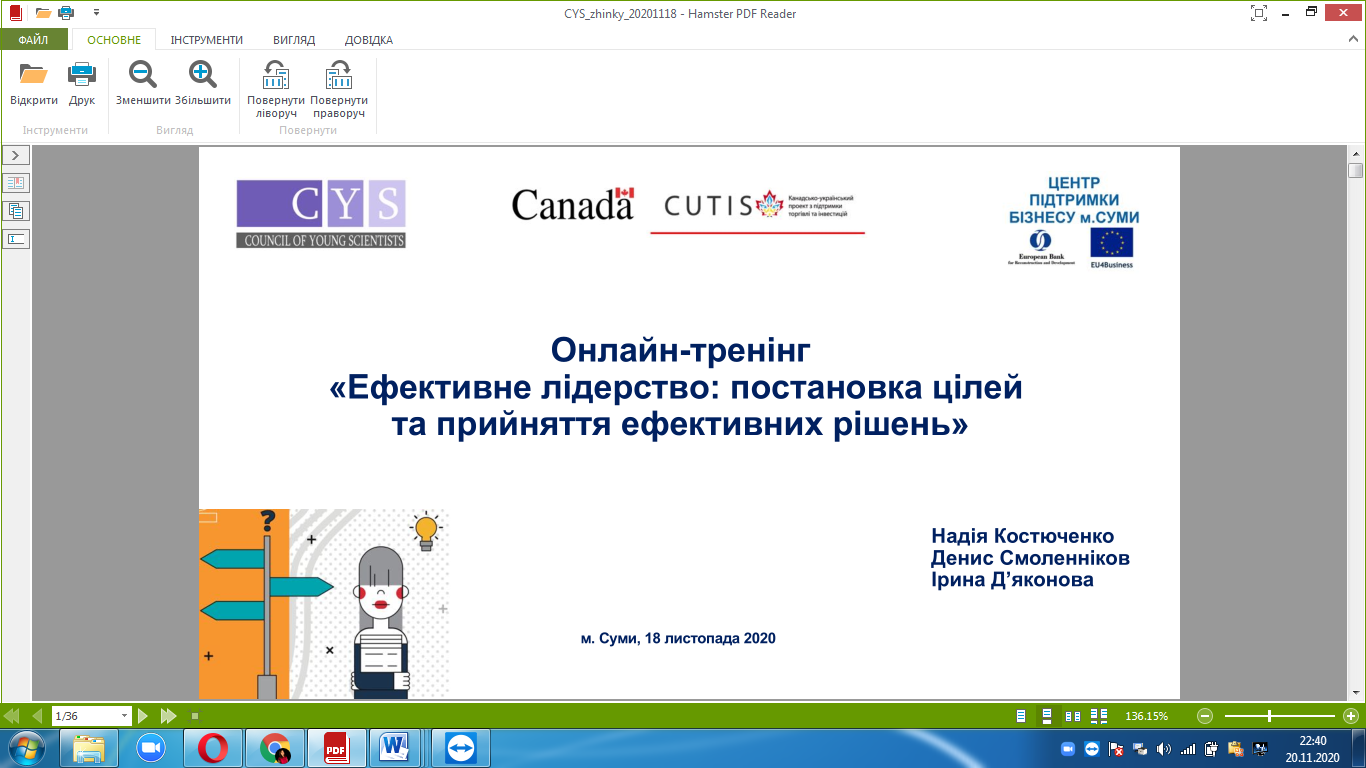
Task: Zoom out with the Зменшити magnifier
Action: pyautogui.click(x=142, y=74)
